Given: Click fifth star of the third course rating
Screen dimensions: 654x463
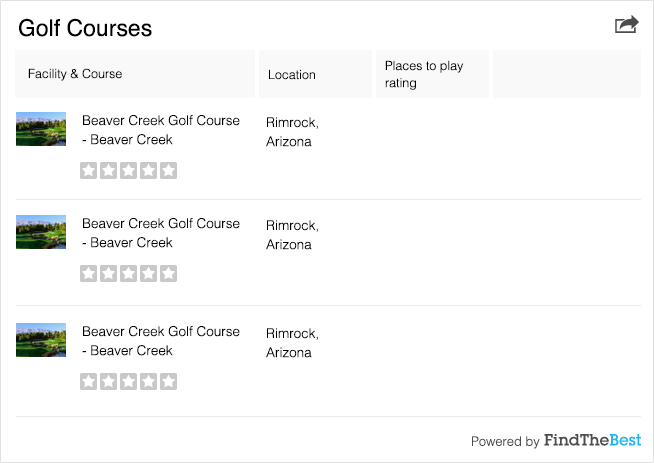Looking at the screenshot, I should pos(168,381).
